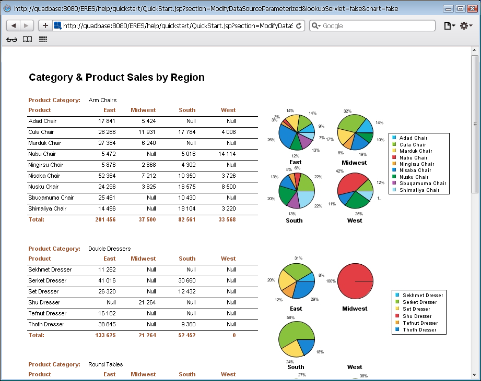The image size is (481, 381).
Task: Click the Arm Chairs West total 33 568
Action: (x=227, y=220)
